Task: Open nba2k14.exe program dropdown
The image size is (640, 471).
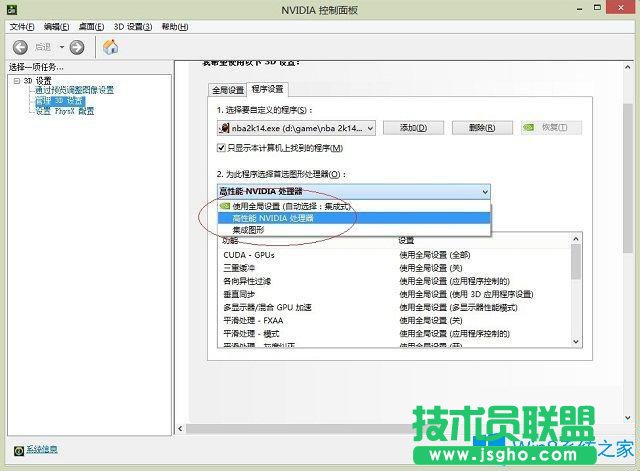Action: coord(296,128)
